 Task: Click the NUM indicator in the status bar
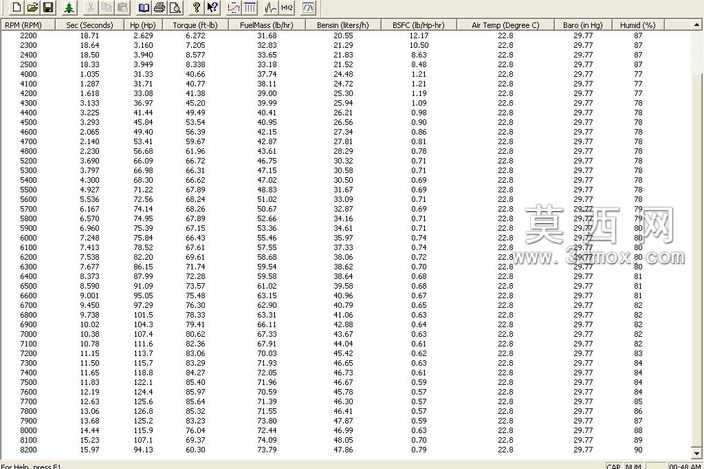(x=633, y=466)
